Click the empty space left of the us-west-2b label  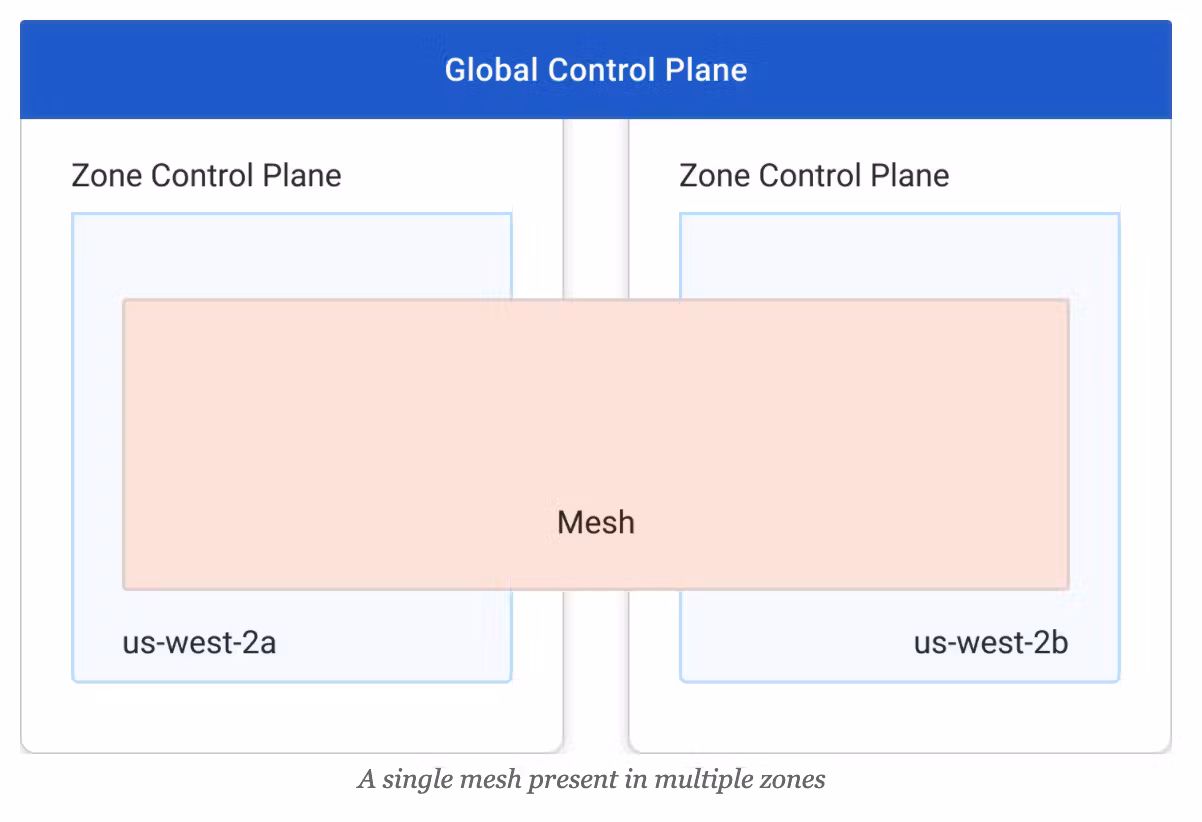click(x=790, y=641)
